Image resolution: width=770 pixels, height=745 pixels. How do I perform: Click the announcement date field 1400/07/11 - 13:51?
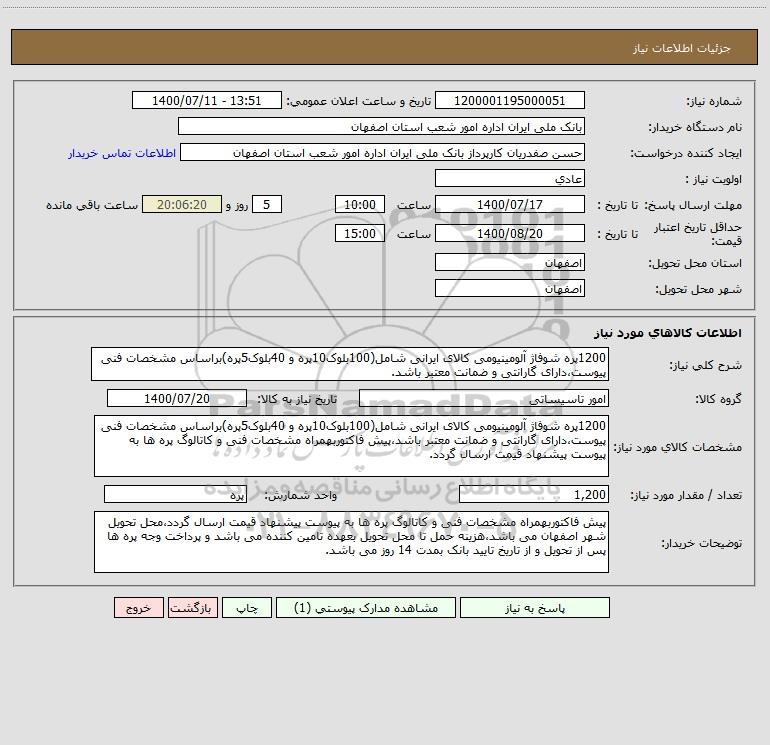207,100
